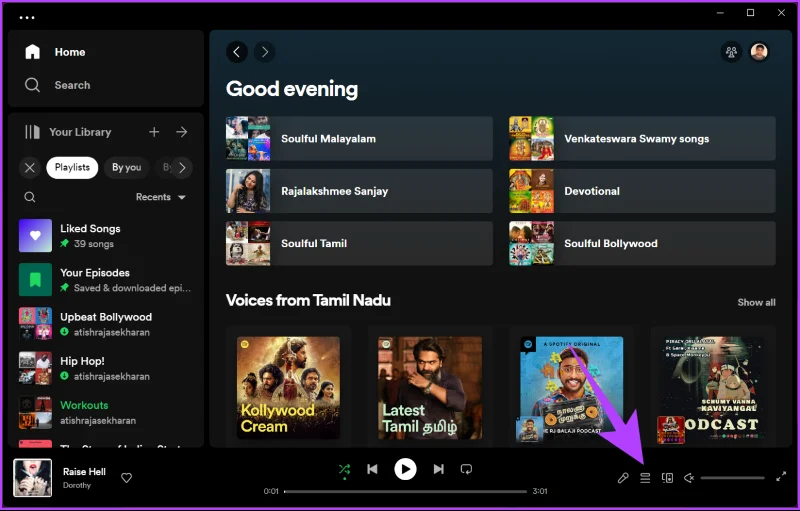Toggle repeat mode
This screenshot has width=800, height=511.
click(x=466, y=469)
